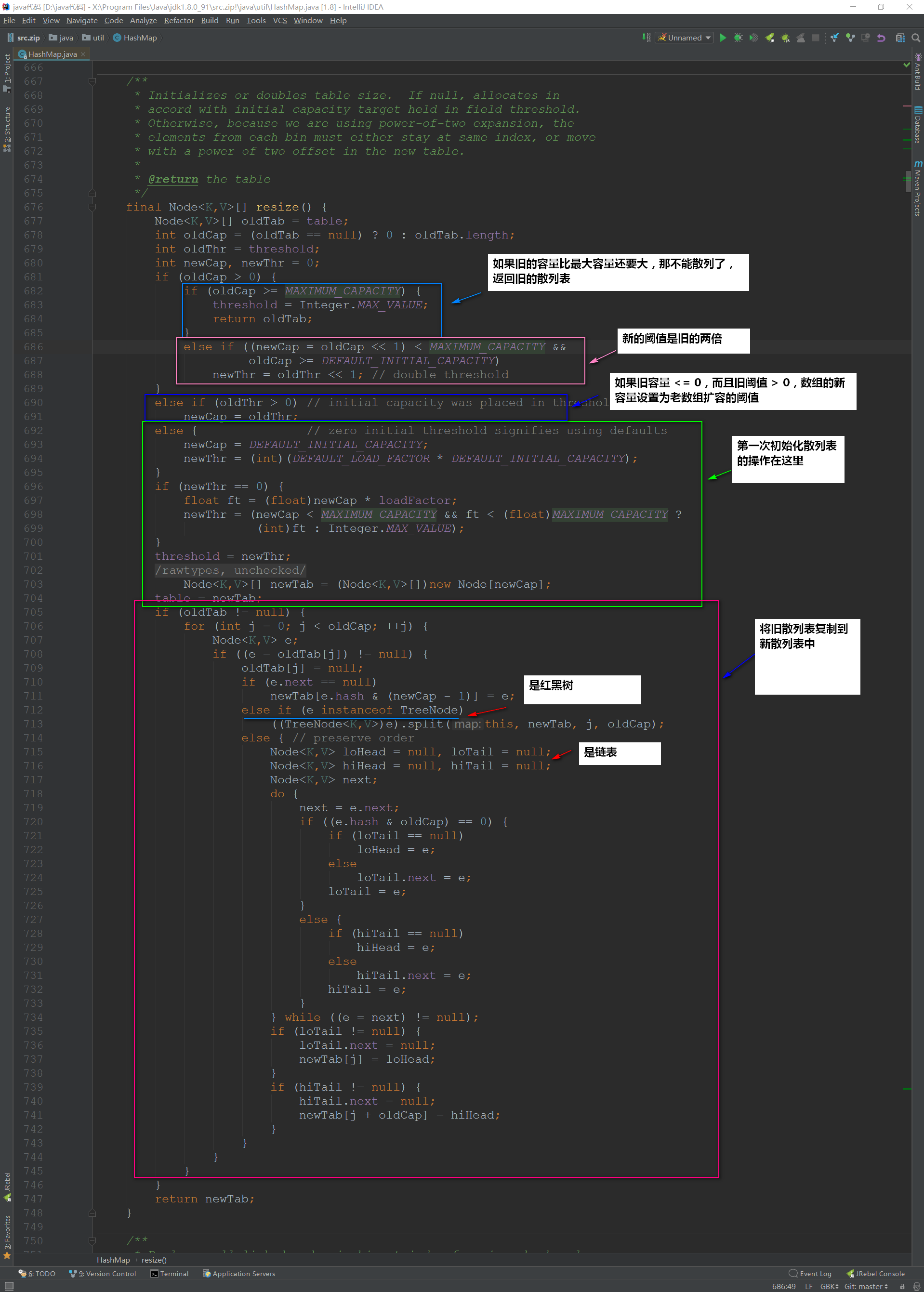This screenshot has width=924, height=1292.
Task: Click the editor vertical scrollbar thumb
Action: pyautogui.click(x=908, y=182)
